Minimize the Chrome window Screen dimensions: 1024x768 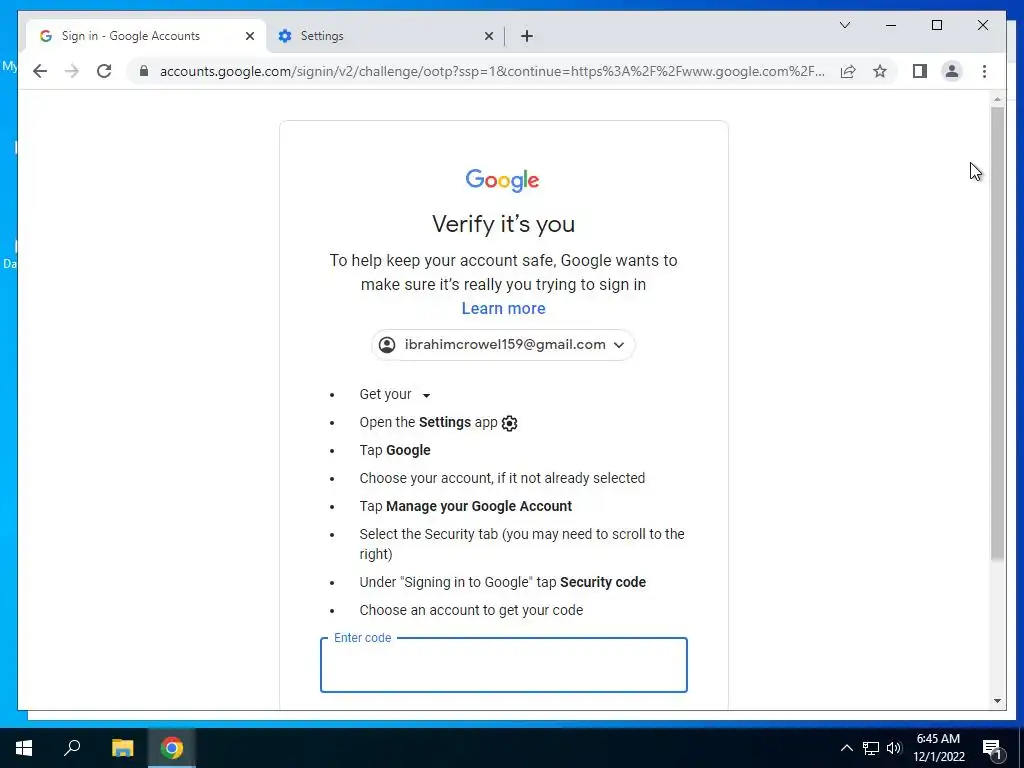pyautogui.click(x=891, y=25)
